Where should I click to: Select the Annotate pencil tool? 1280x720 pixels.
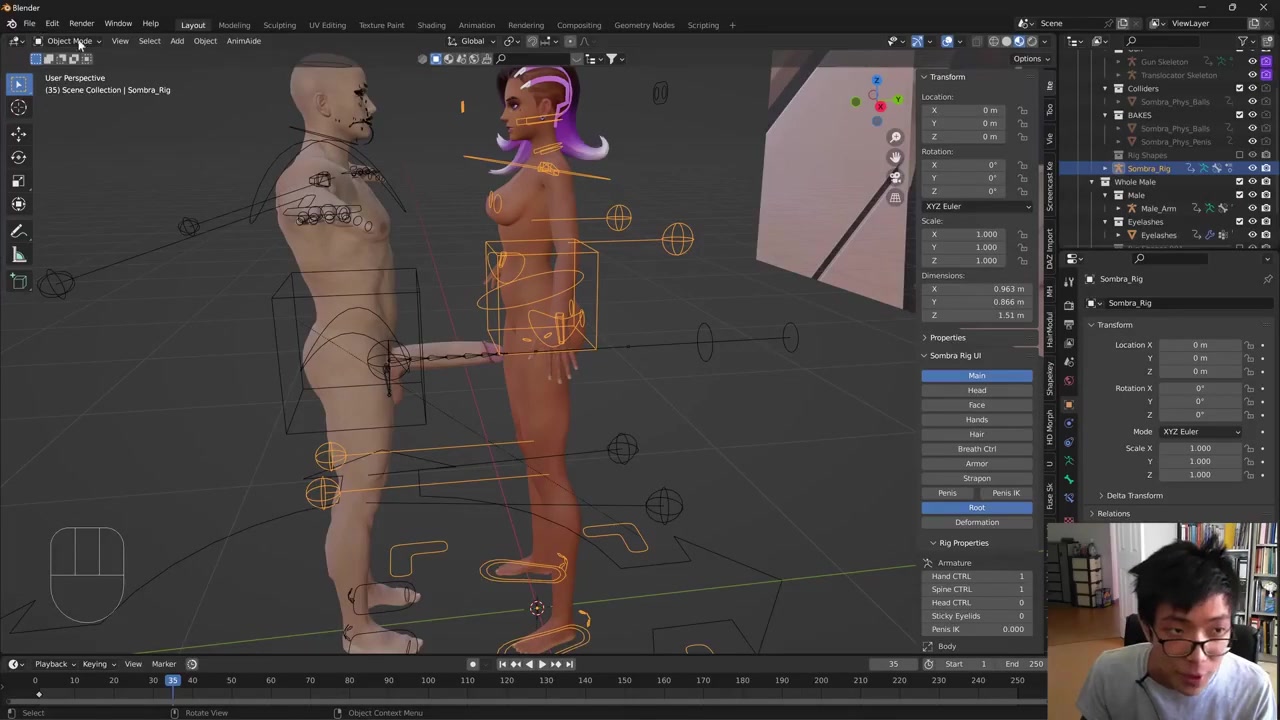pos(19,231)
